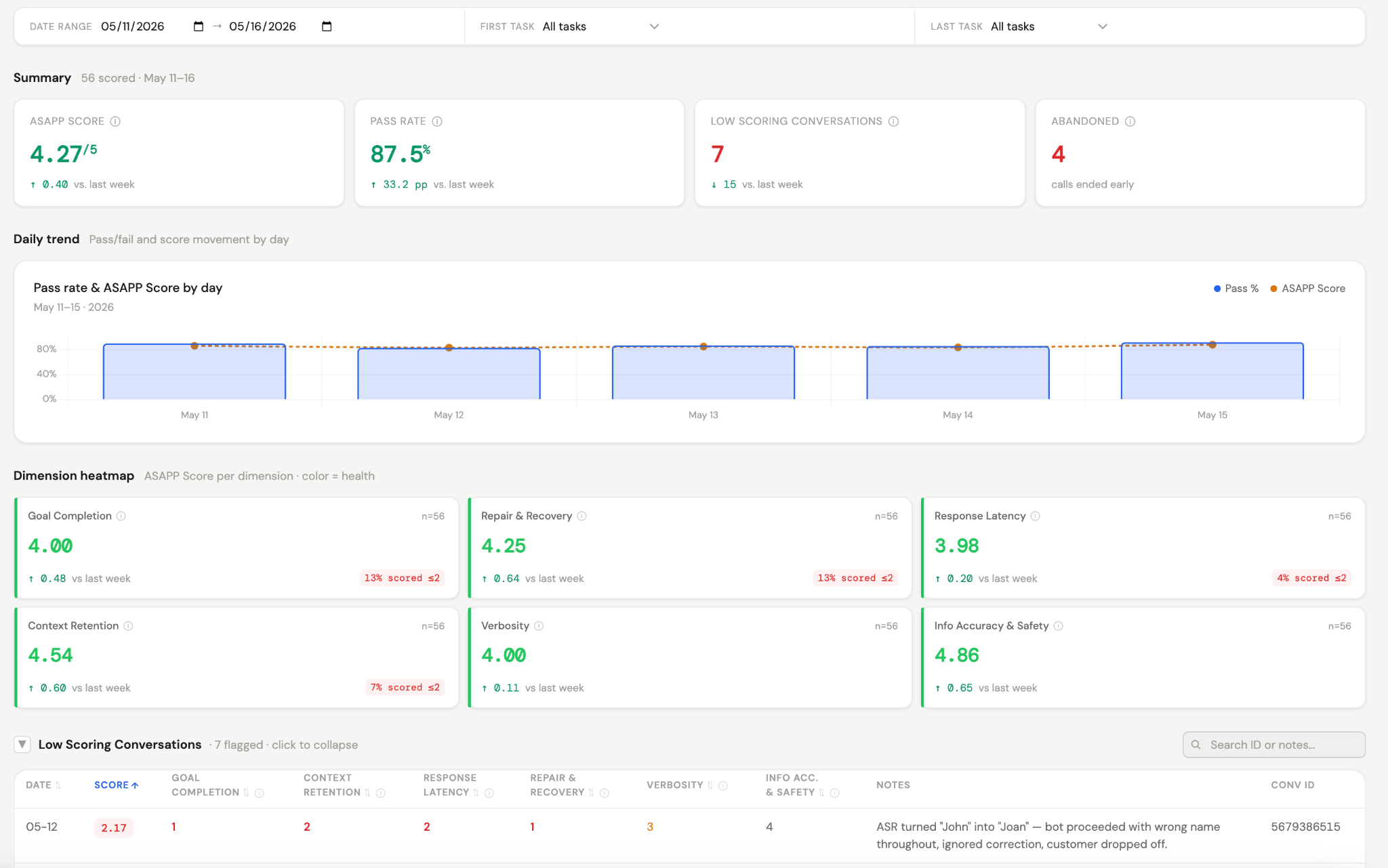Collapse the Low Scoring Conversations section

click(x=22, y=745)
